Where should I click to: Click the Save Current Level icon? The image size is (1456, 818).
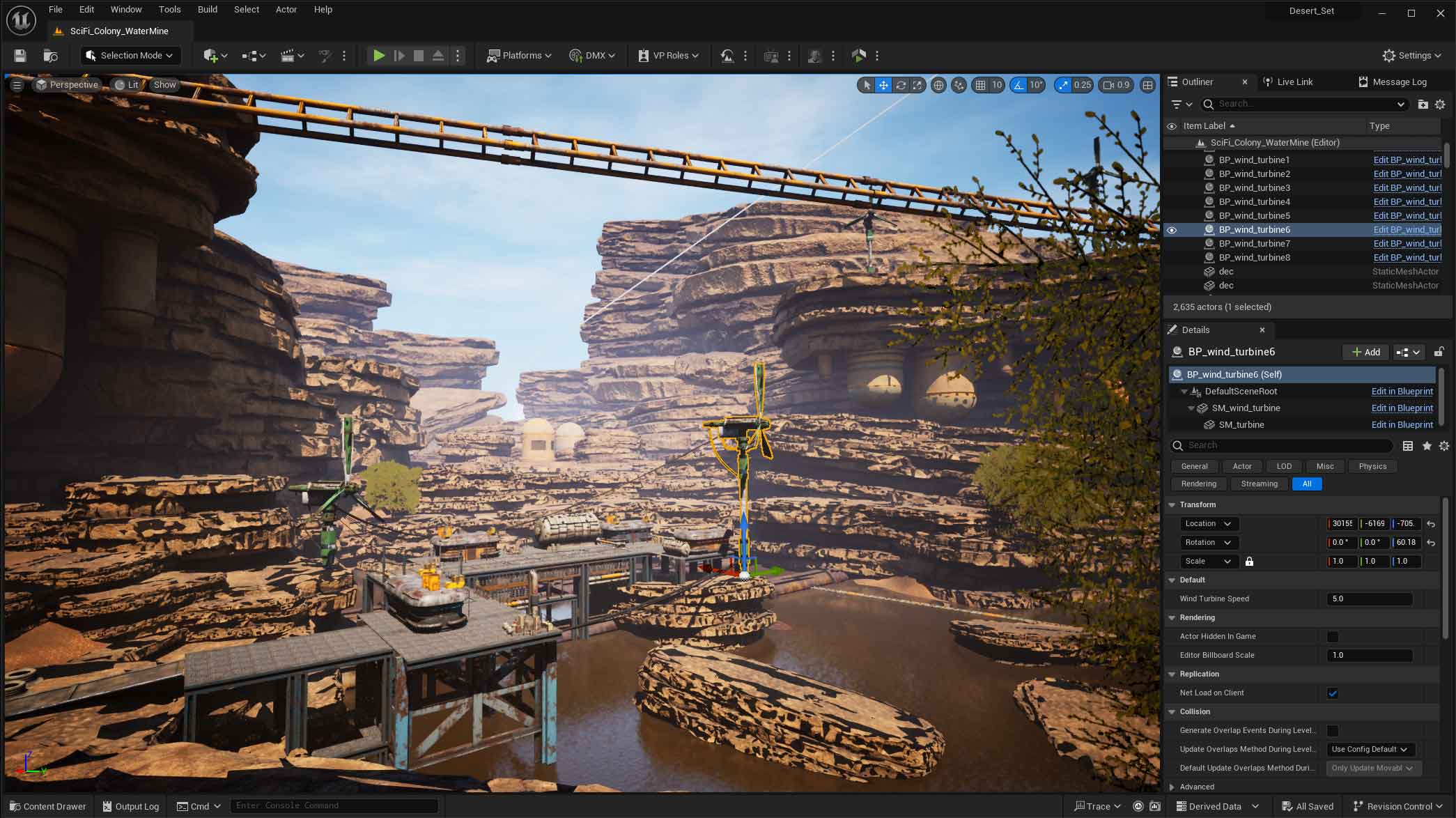click(x=20, y=55)
